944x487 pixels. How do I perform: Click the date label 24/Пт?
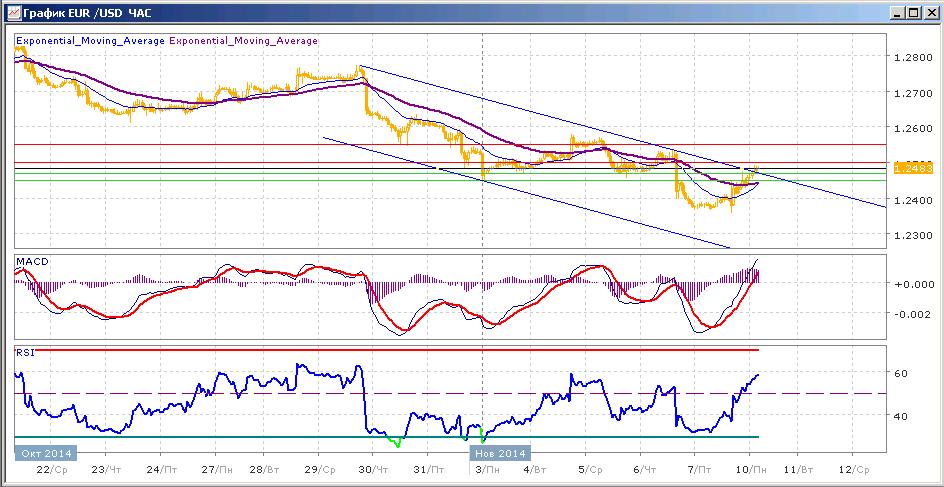162,470
